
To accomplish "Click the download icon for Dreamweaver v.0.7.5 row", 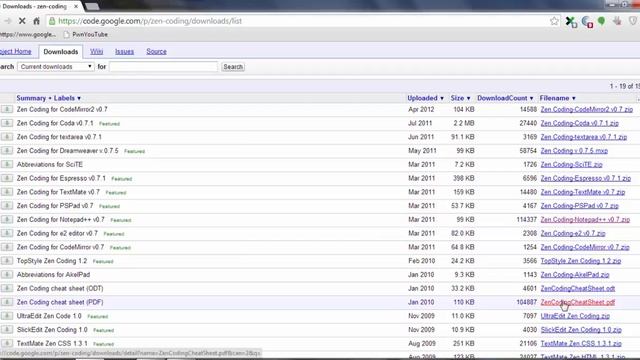I will pyautogui.click(x=7, y=151).
